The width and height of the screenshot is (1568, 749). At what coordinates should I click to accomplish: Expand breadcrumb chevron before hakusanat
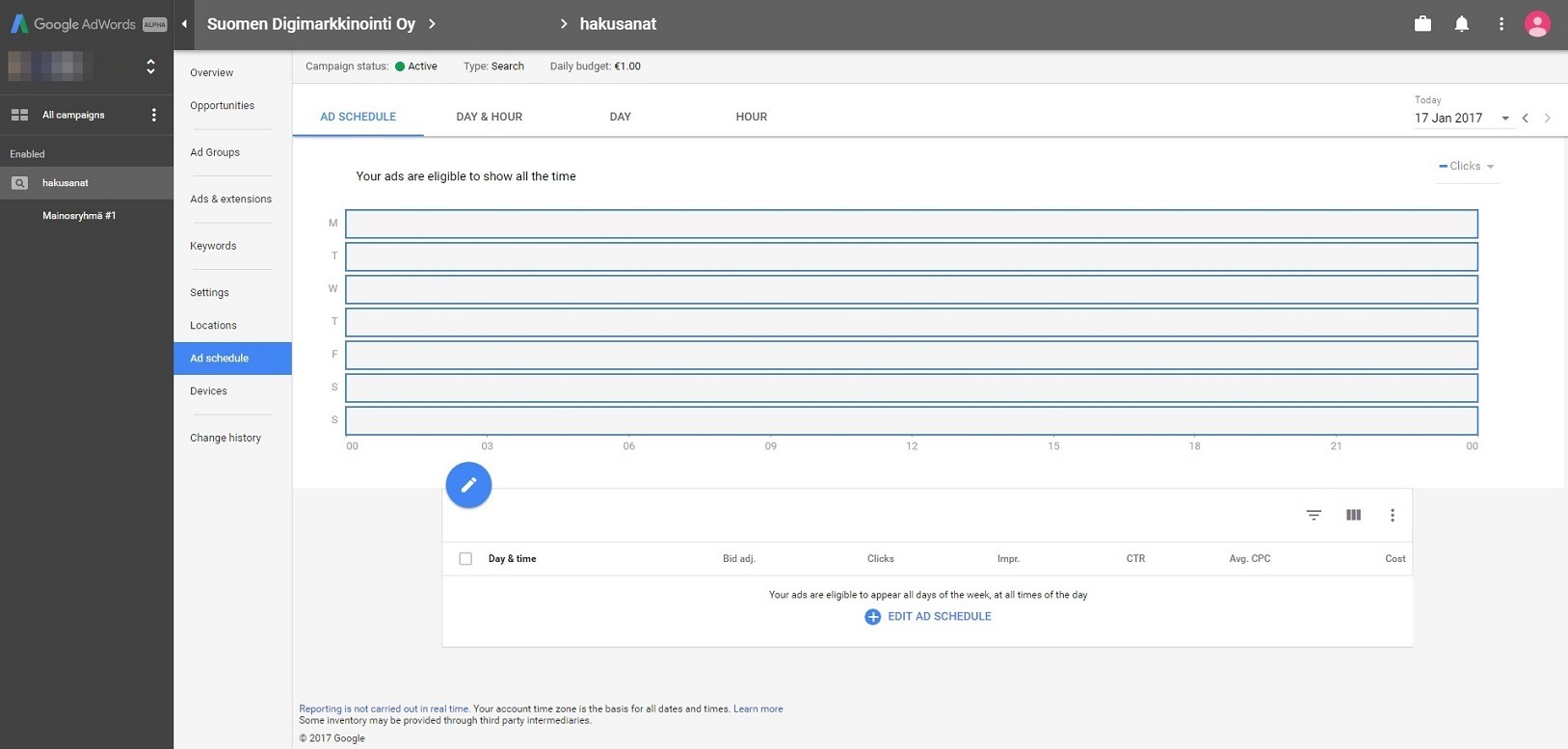(x=564, y=24)
